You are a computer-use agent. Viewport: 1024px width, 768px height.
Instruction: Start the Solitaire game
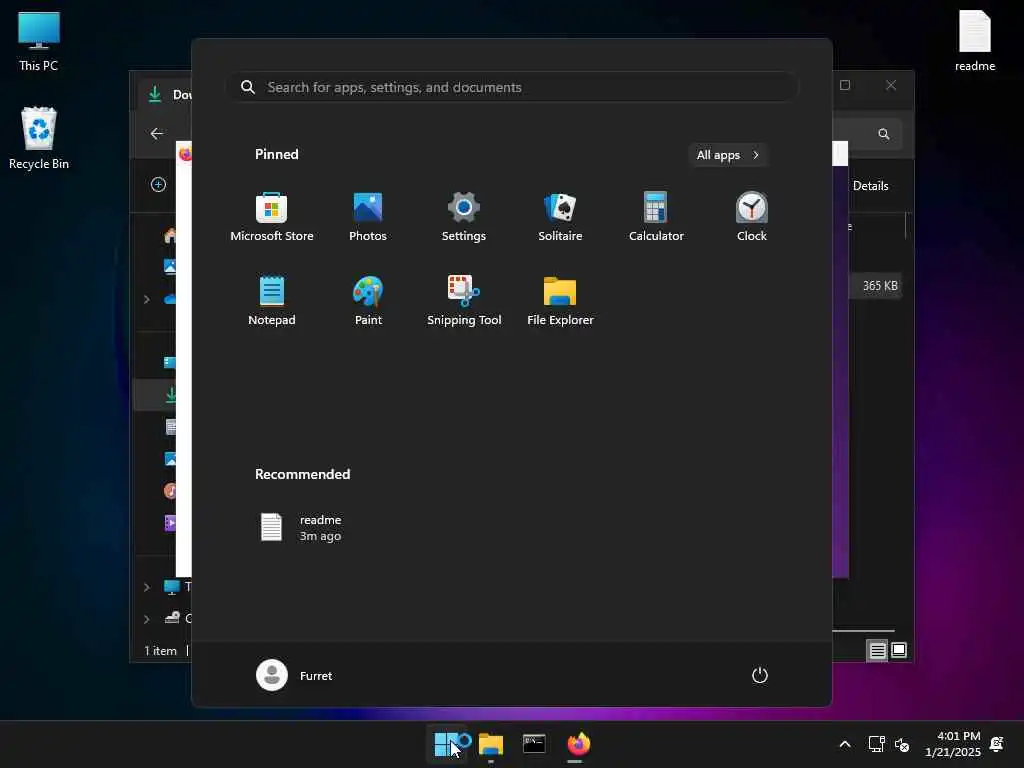click(560, 217)
